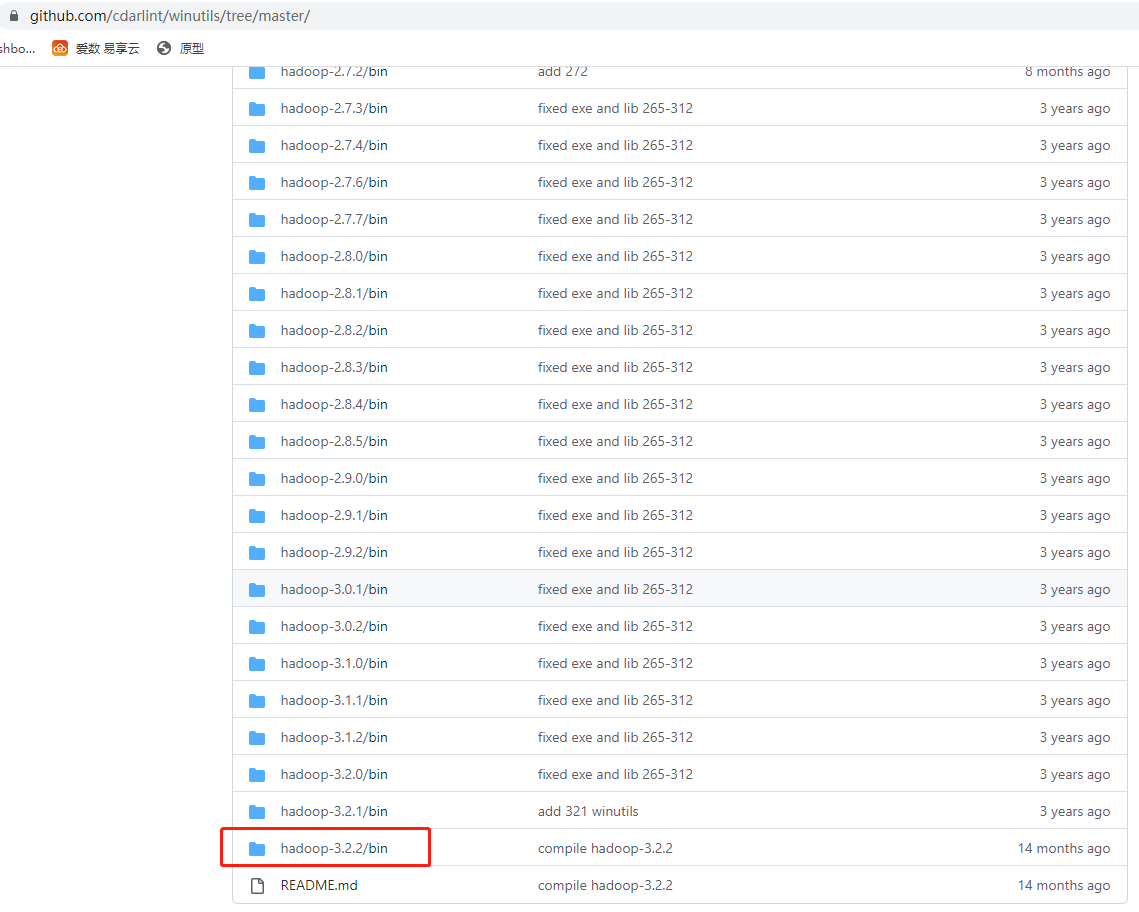Click the file icon next to README.md
Image resolution: width=1139 pixels, height=912 pixels.
coord(257,886)
